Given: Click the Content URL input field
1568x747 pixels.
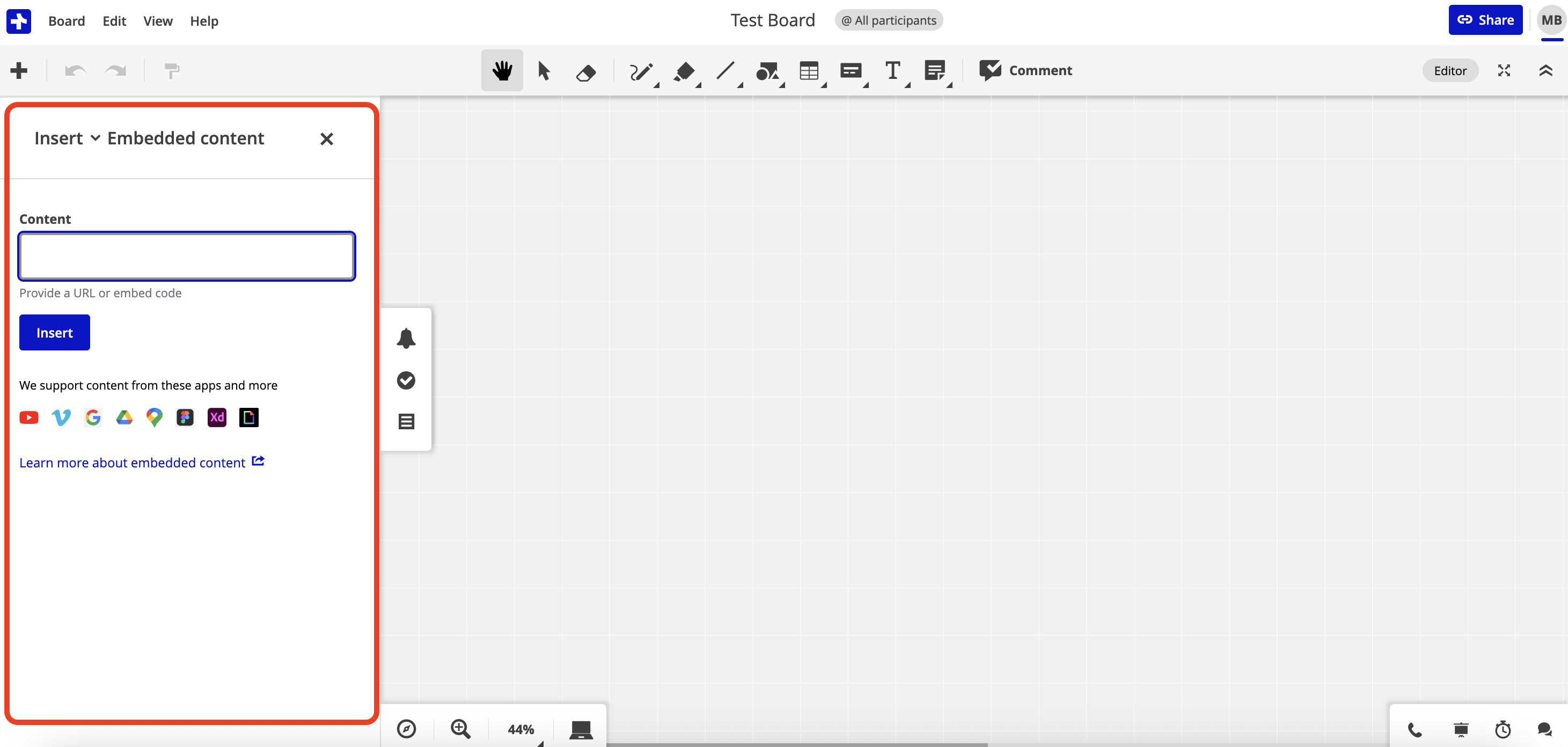Looking at the screenshot, I should 186,257.
